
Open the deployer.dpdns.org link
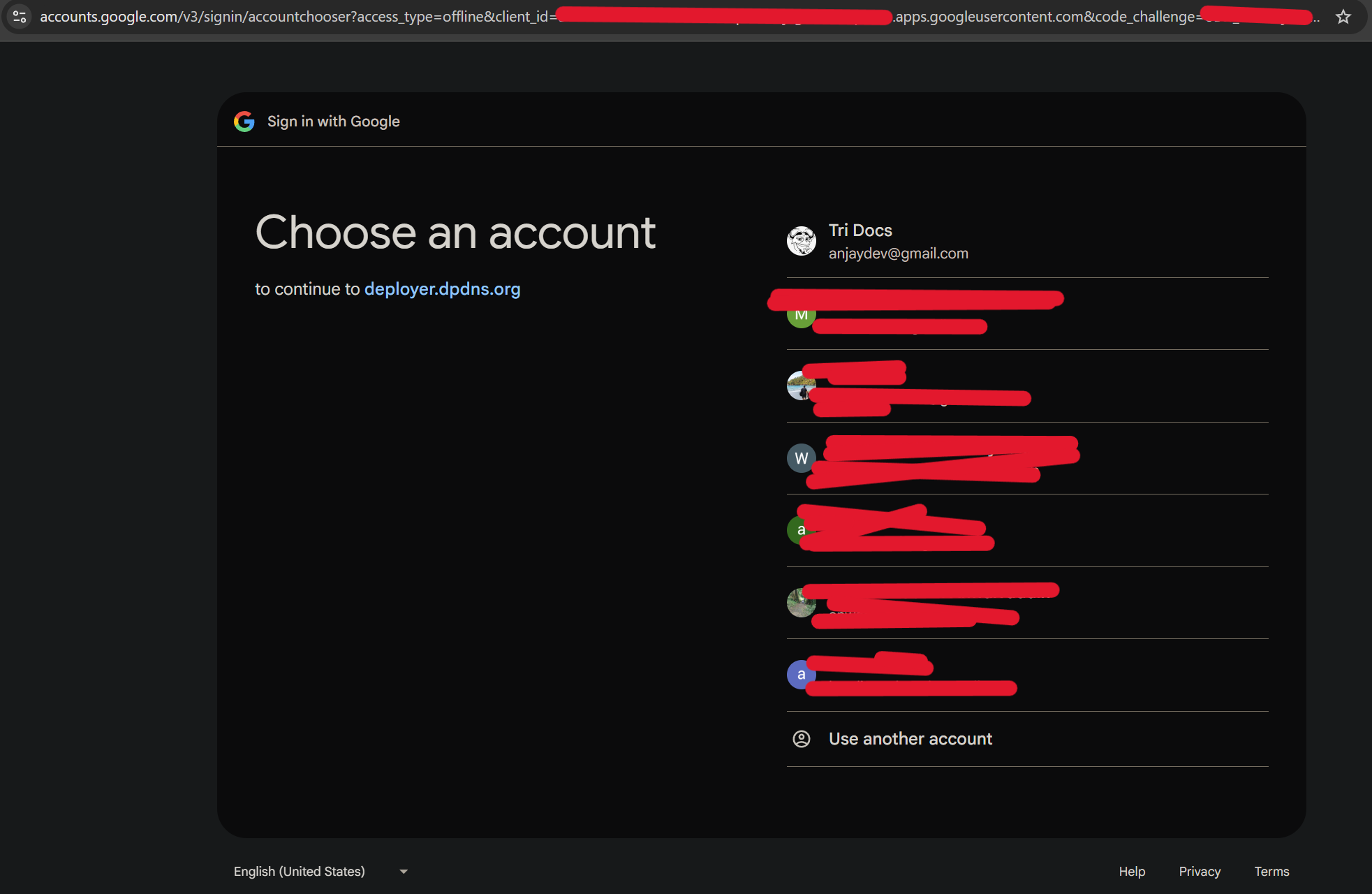(442, 288)
